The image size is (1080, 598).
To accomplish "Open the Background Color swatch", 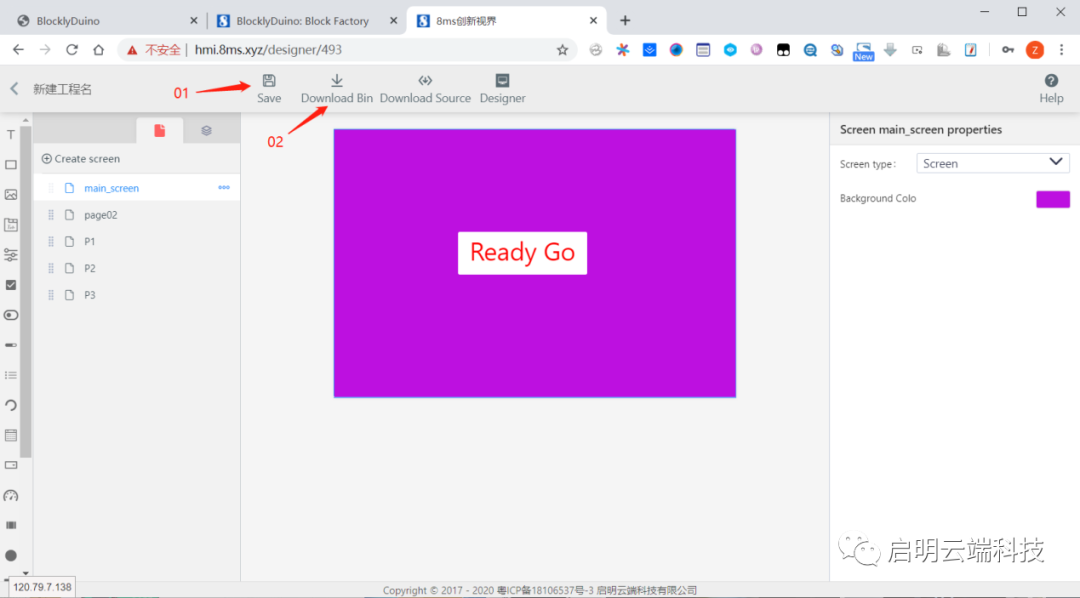I will (1052, 199).
